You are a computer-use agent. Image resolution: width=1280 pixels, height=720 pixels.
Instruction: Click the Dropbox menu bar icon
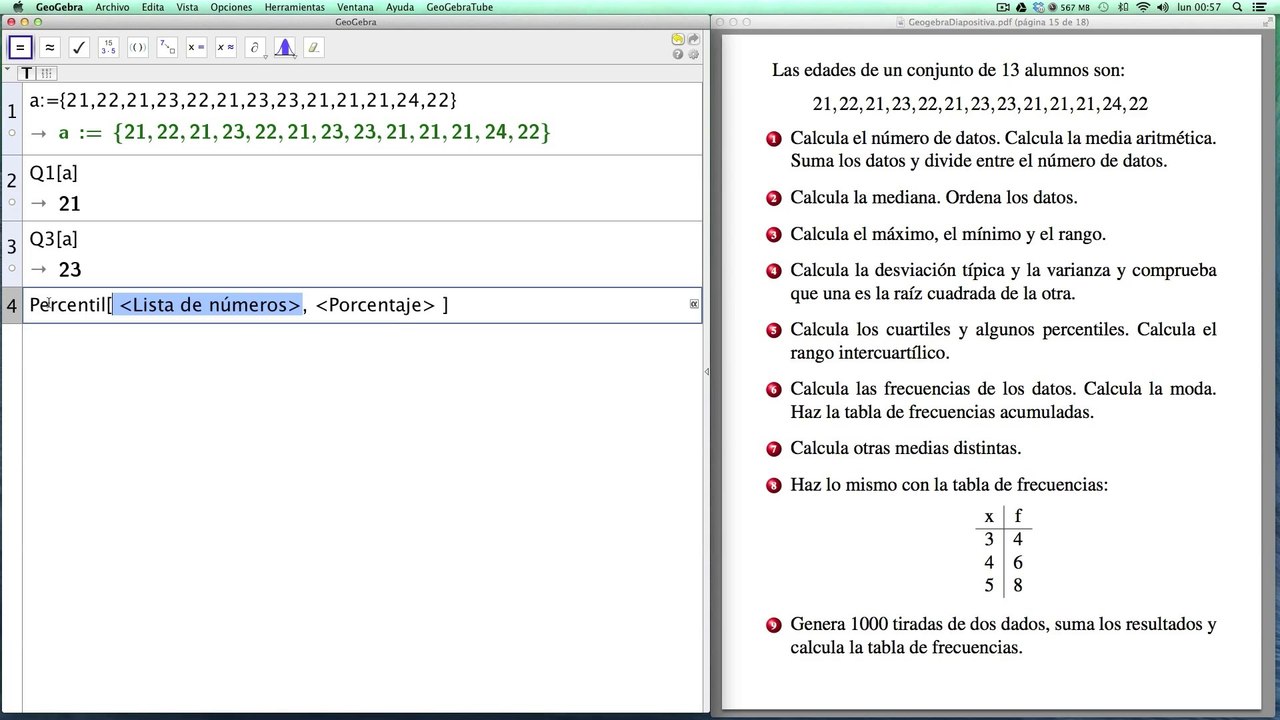(1038, 7)
